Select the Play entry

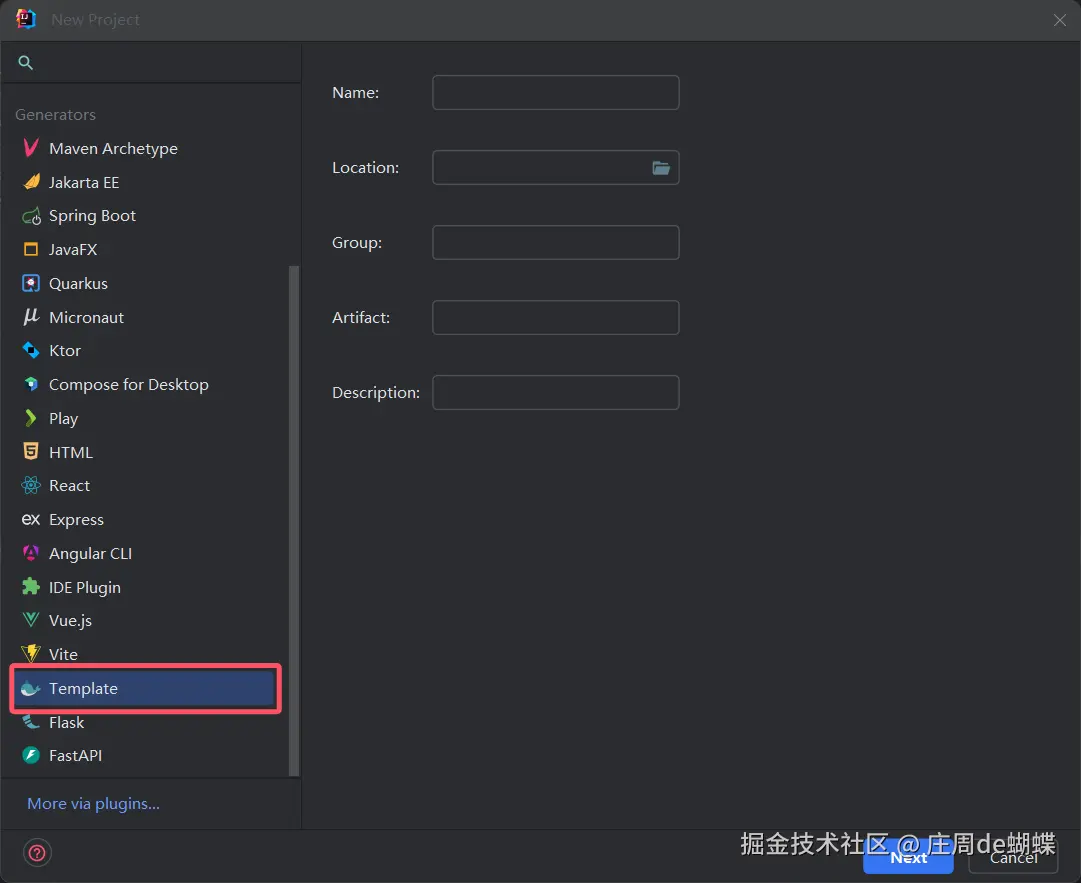click(x=146, y=418)
